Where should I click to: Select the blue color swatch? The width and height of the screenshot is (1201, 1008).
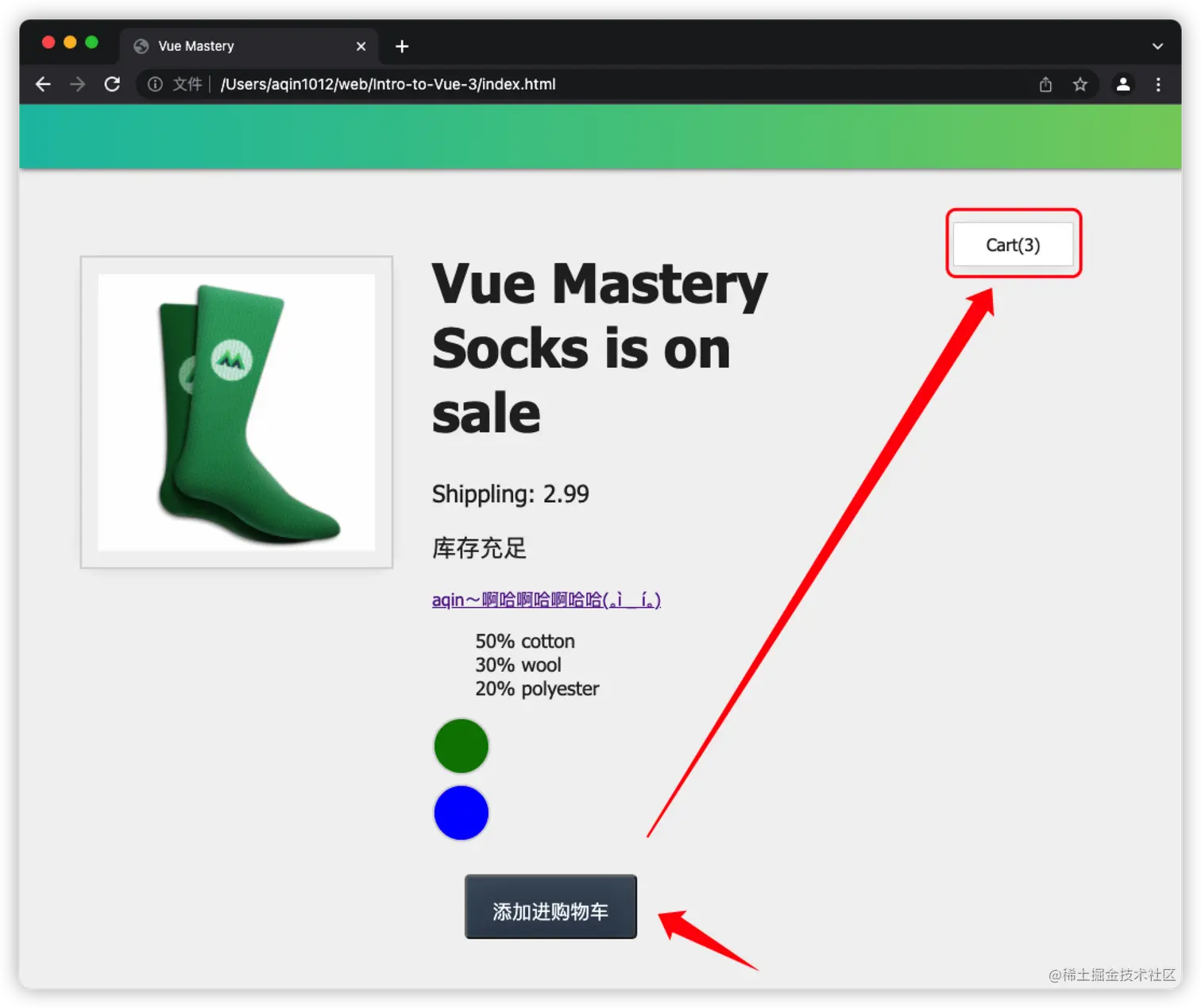tap(461, 813)
